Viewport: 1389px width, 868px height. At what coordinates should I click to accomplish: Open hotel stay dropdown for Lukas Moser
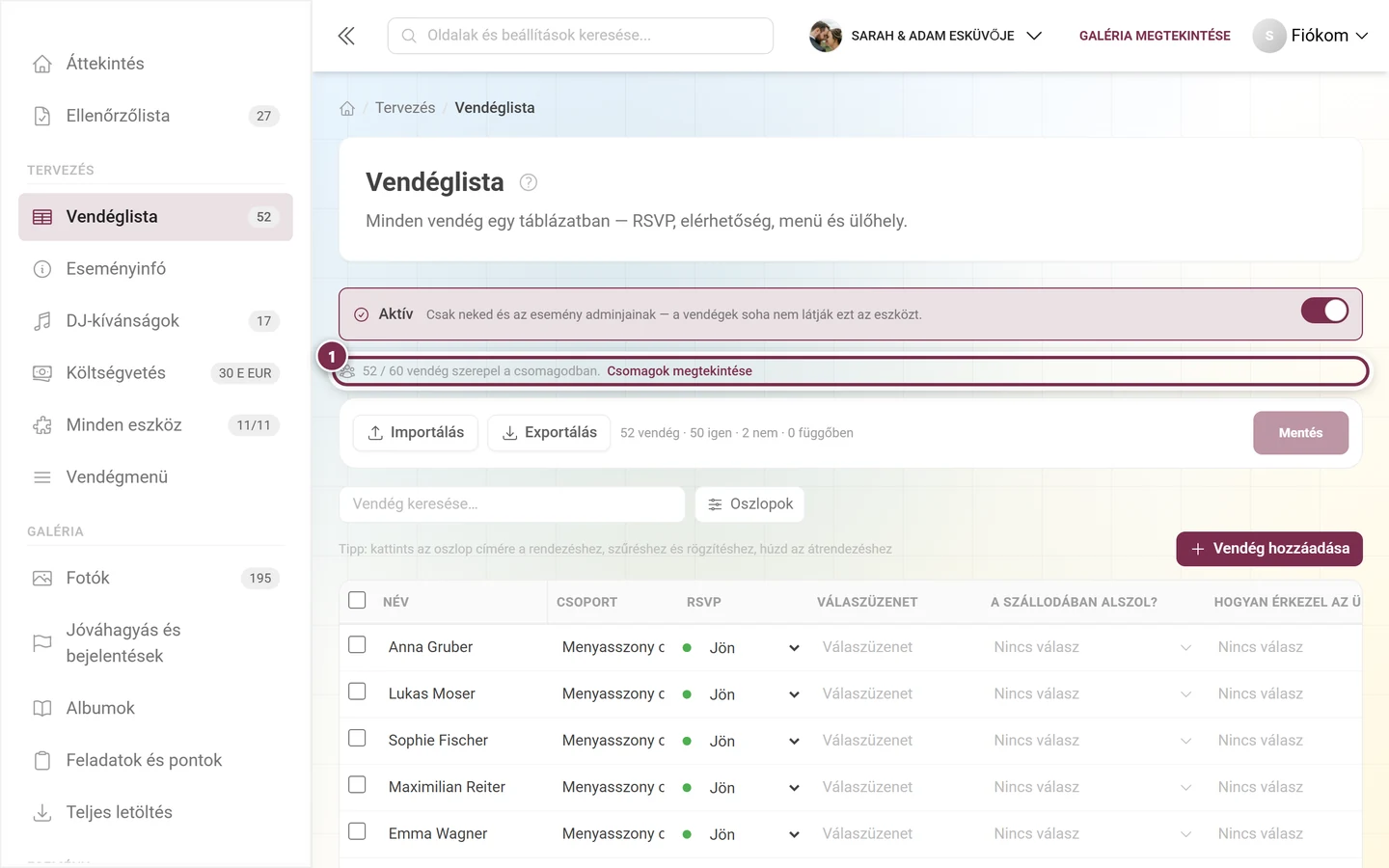click(x=1093, y=694)
